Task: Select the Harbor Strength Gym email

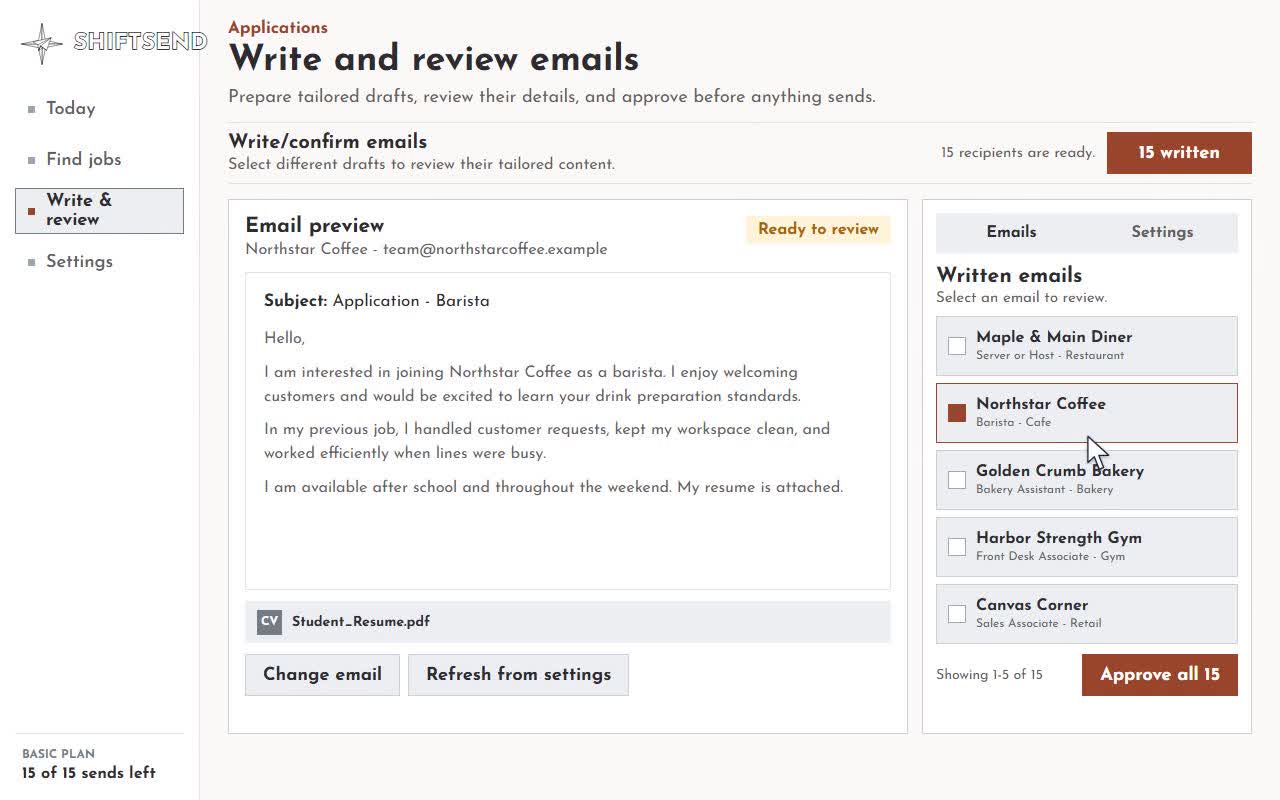Action: point(1087,547)
